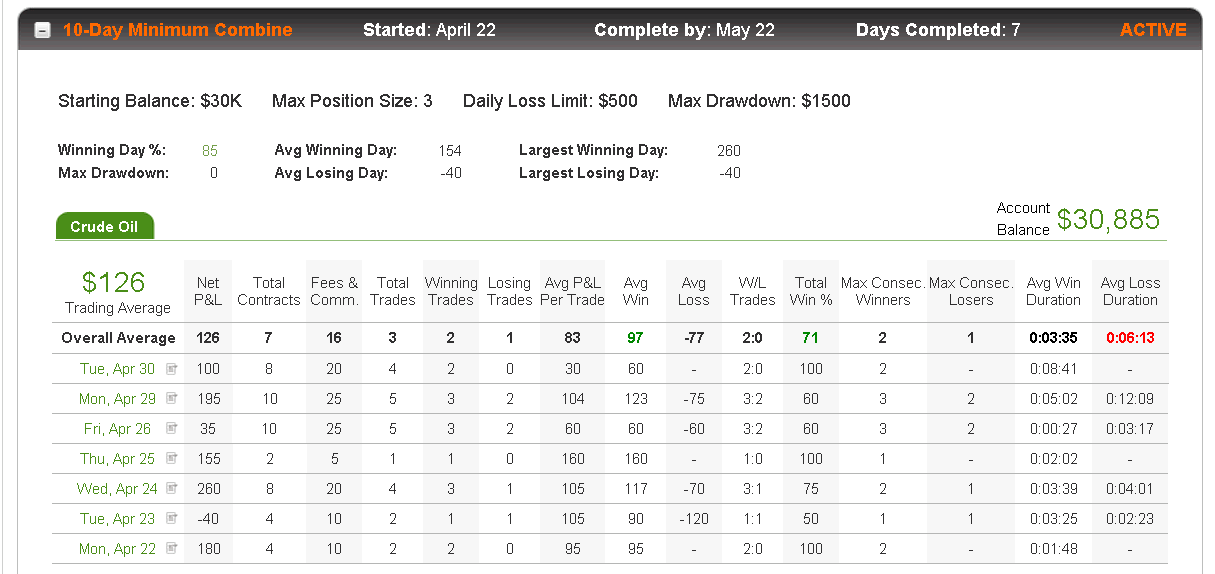Open the Wed, Apr 24 date link

[x=117, y=489]
